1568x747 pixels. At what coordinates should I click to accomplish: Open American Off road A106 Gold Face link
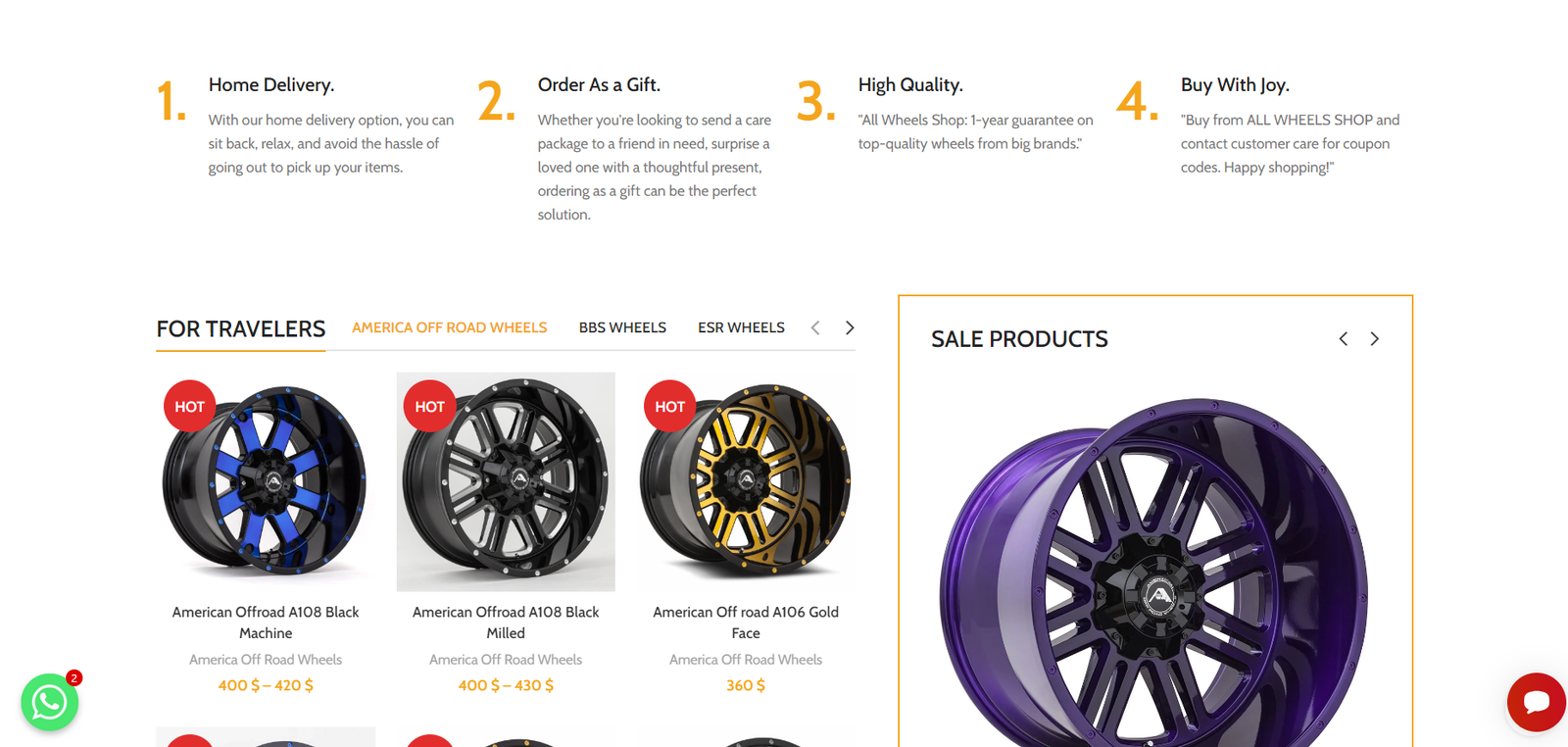tap(746, 622)
